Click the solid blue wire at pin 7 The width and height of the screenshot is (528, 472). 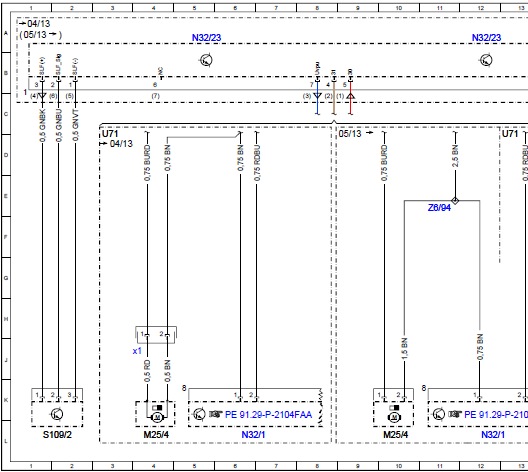[318, 98]
